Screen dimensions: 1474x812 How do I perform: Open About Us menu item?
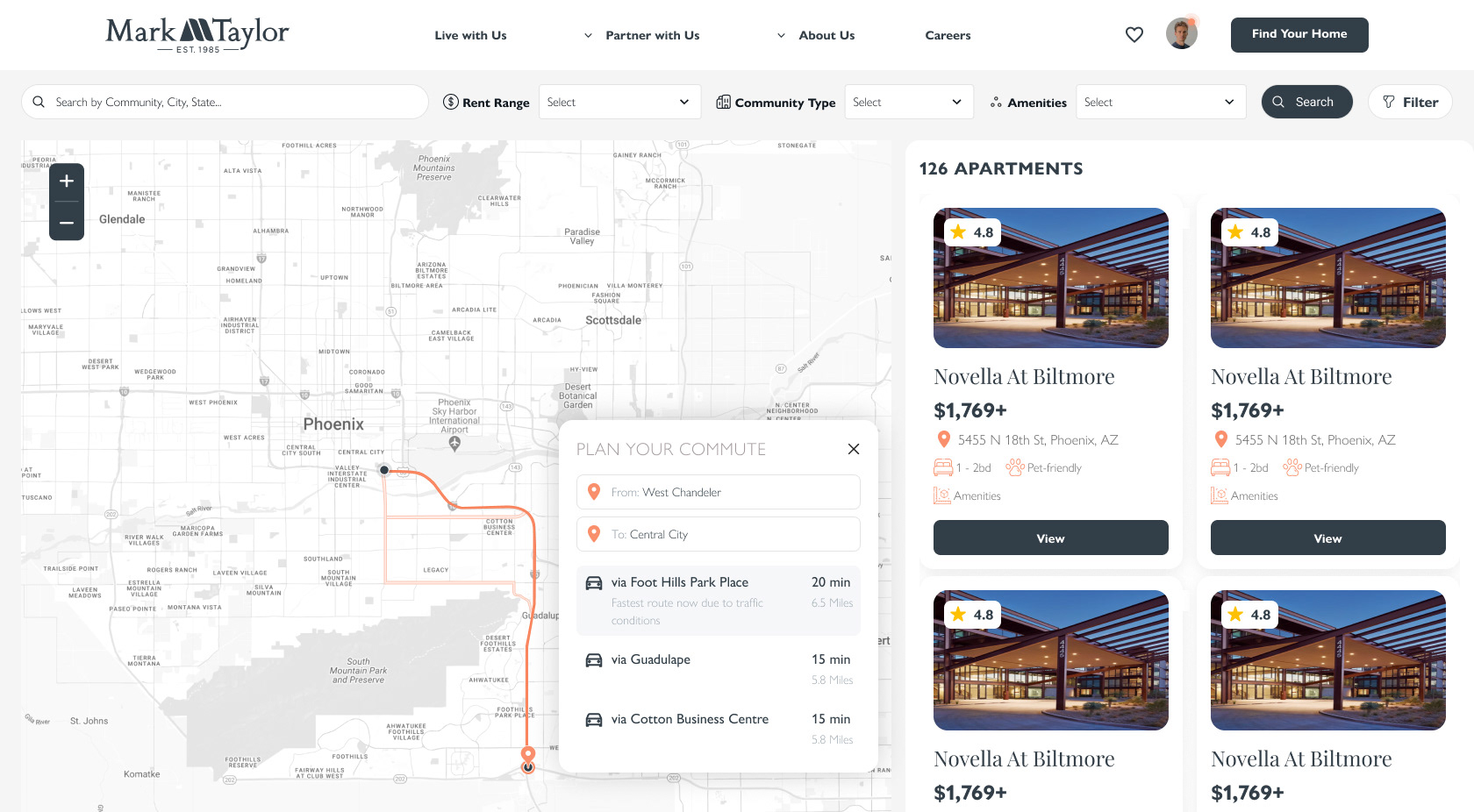tap(826, 36)
